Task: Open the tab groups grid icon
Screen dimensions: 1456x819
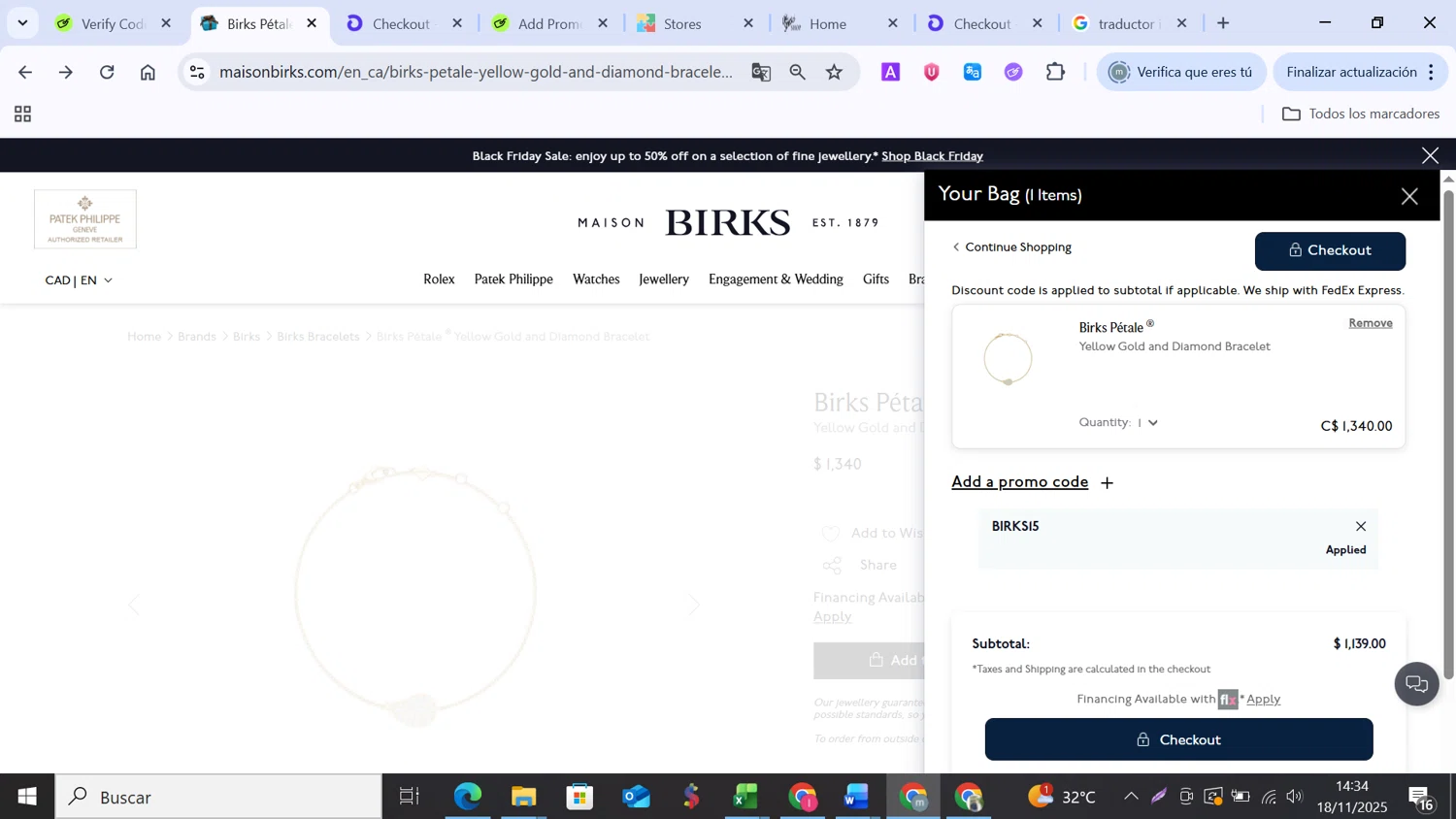Action: click(22, 115)
